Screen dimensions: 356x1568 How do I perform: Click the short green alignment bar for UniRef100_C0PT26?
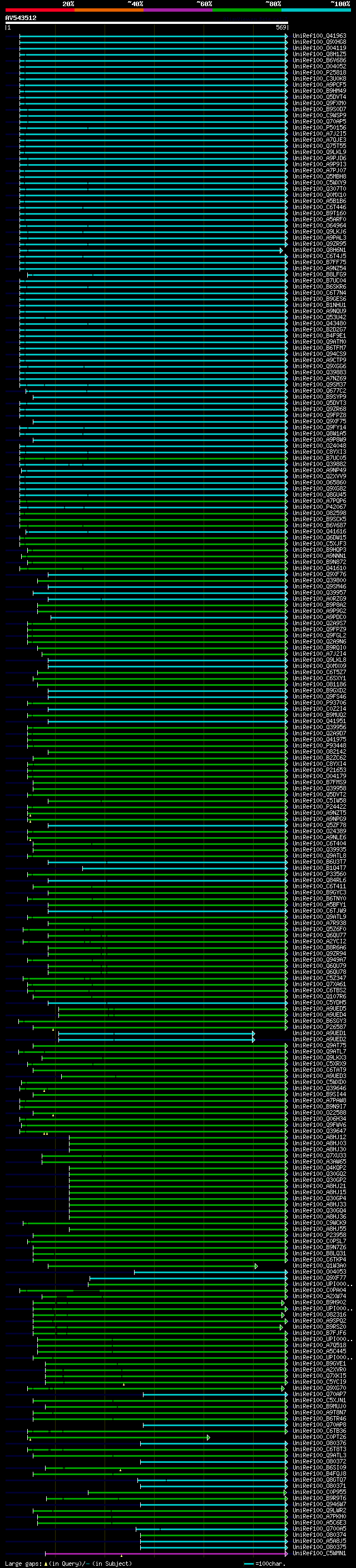coord(118,1437)
